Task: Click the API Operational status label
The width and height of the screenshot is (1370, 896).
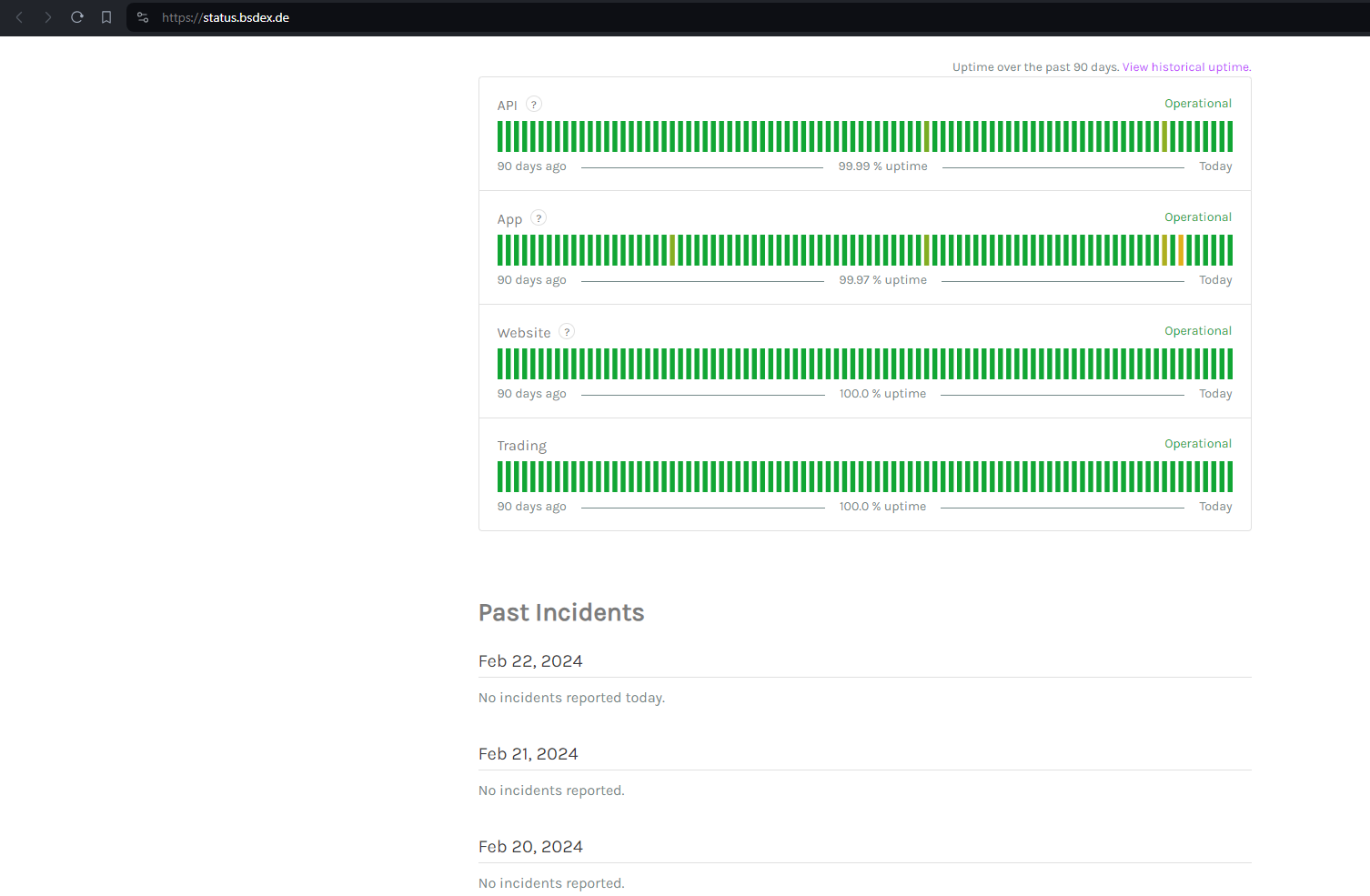Action: tap(1198, 104)
